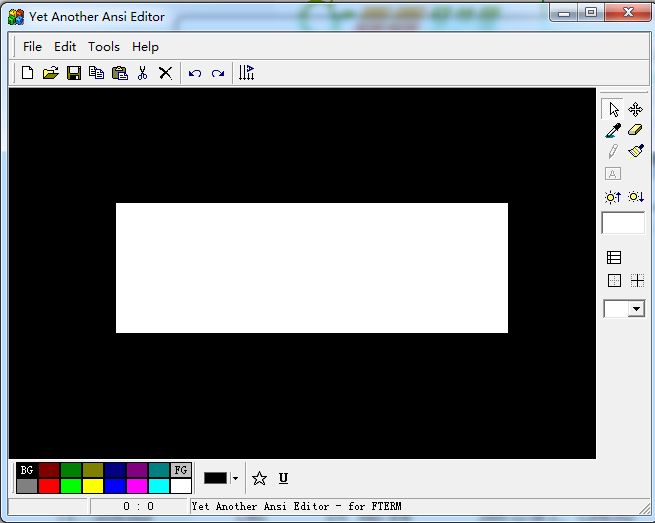
Task: Click the decrease brightness sun icon
Action: 636,197
